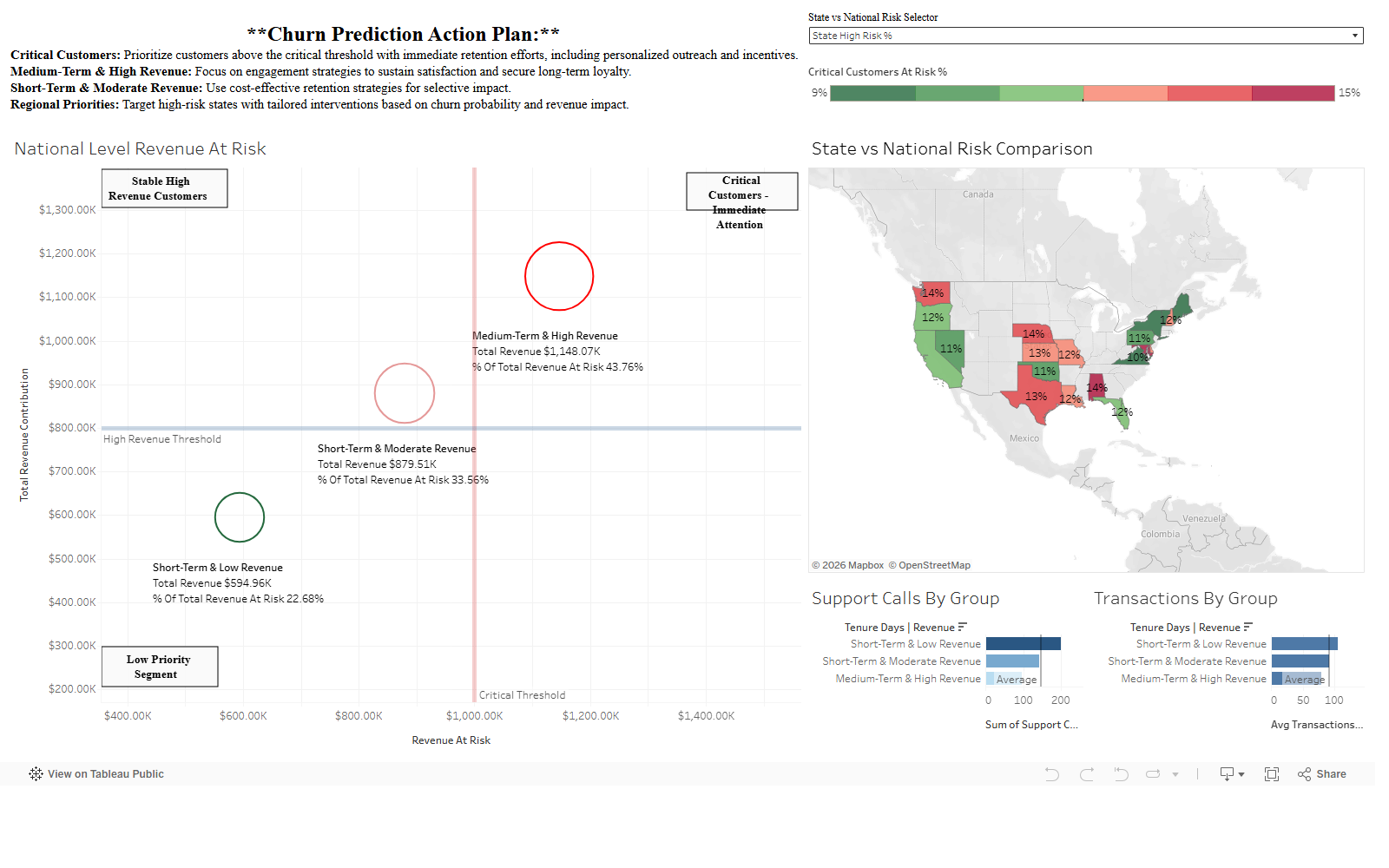Click Short-Term & Moderate Revenue bar in Support Calls chart
Viewport: 1389px width, 868px height.
(x=1012, y=661)
